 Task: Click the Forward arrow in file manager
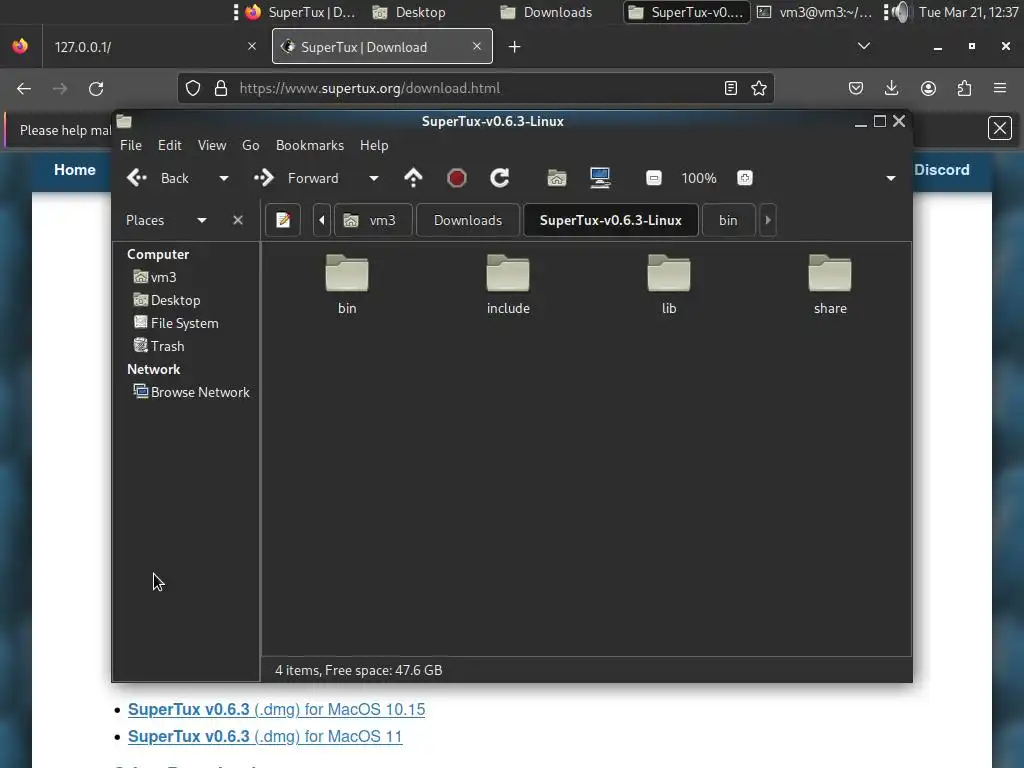tap(296, 178)
